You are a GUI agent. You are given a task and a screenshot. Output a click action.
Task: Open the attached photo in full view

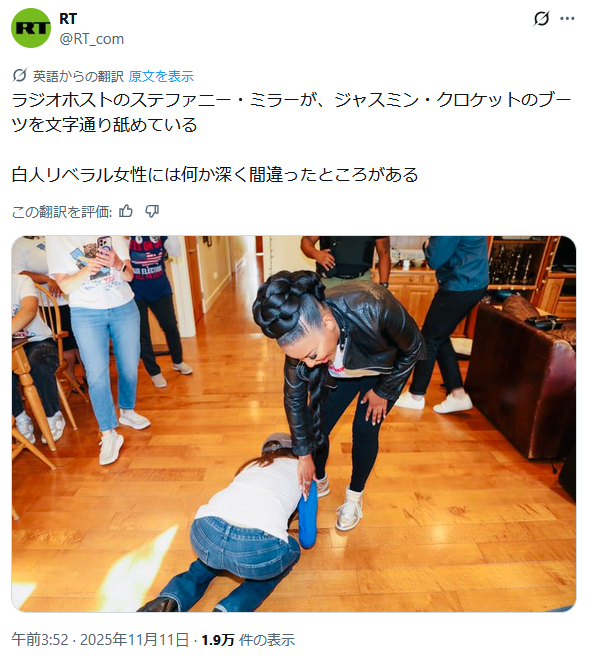[x=294, y=423]
